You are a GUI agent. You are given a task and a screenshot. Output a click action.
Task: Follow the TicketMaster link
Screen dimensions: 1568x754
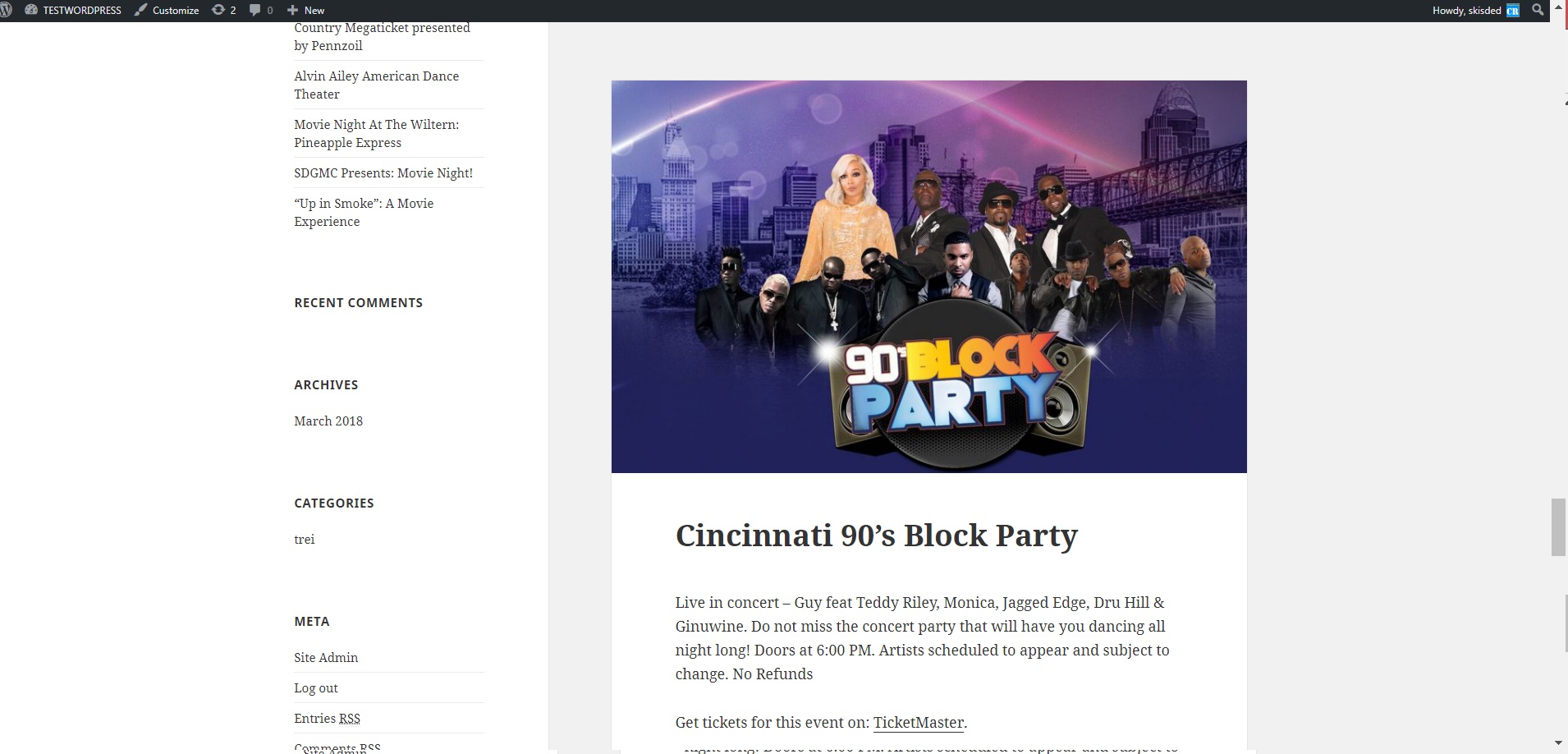pyautogui.click(x=918, y=723)
